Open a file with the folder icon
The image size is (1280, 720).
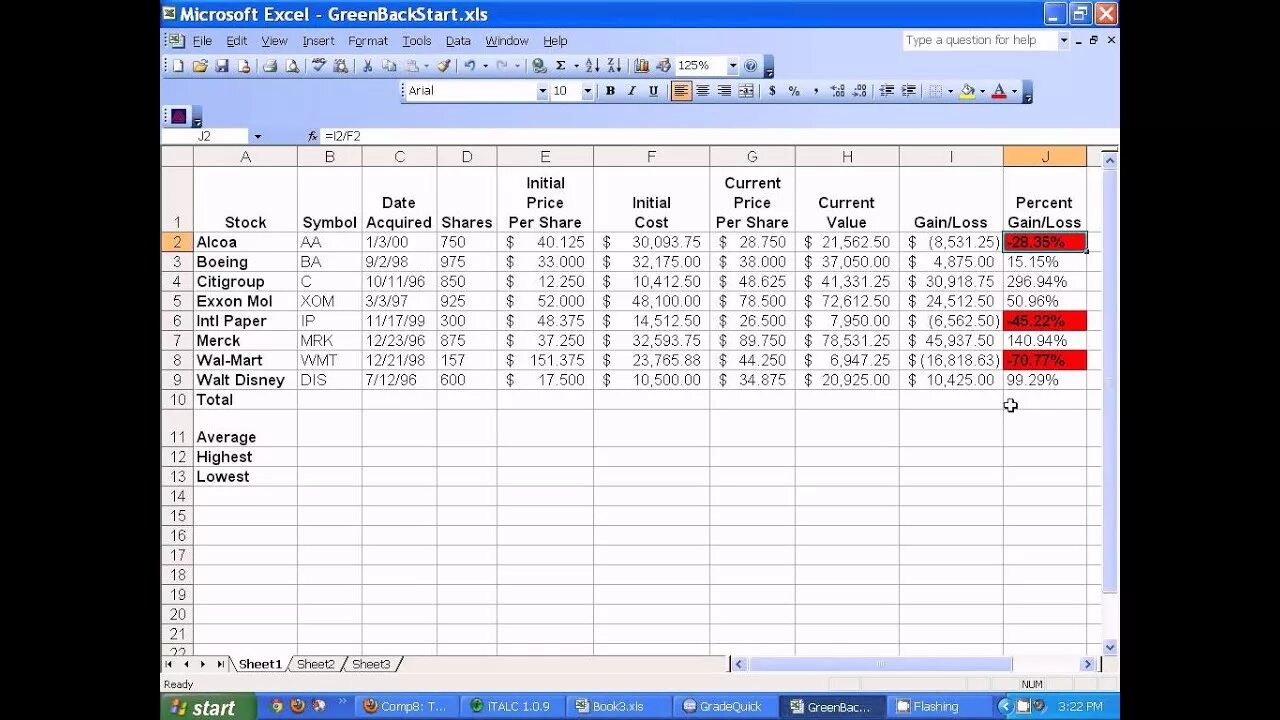pos(200,66)
